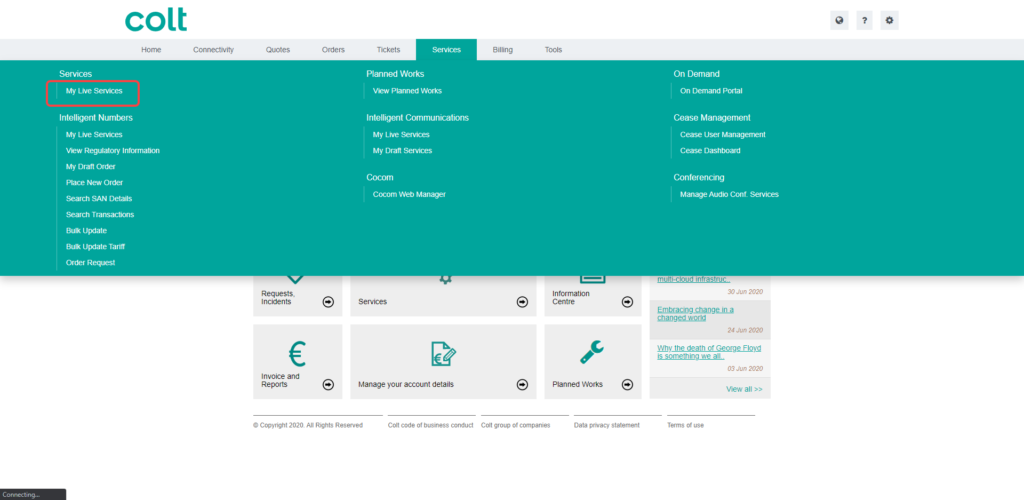
Task: Open the Information Centre tile
Action: point(592,296)
